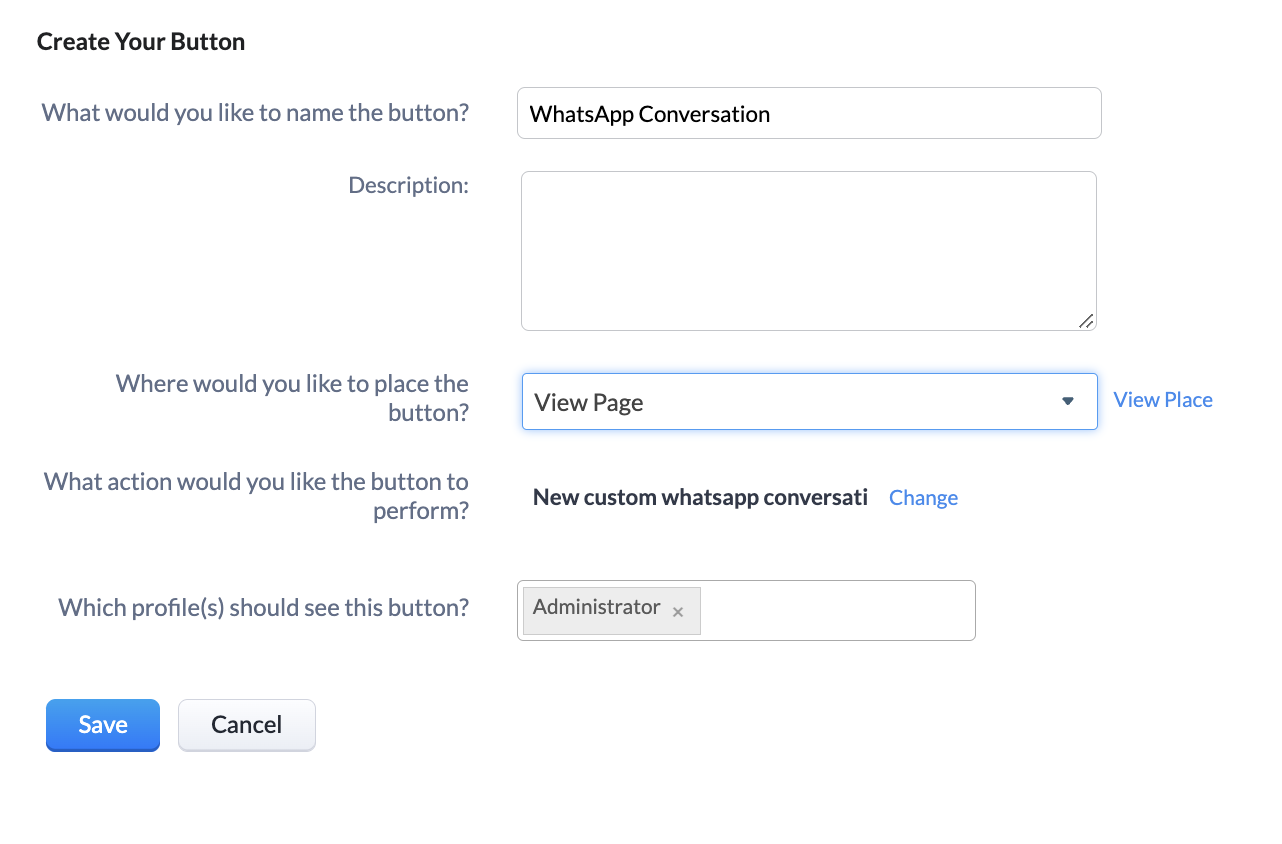Remove the Administrator profile tag
This screenshot has height=844, width=1282.
(x=678, y=612)
